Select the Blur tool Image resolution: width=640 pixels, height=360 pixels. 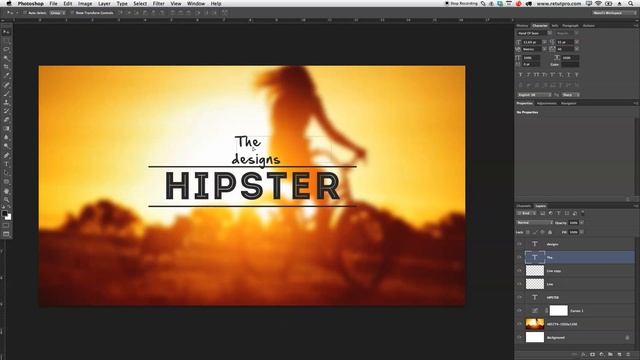[x=6, y=138]
